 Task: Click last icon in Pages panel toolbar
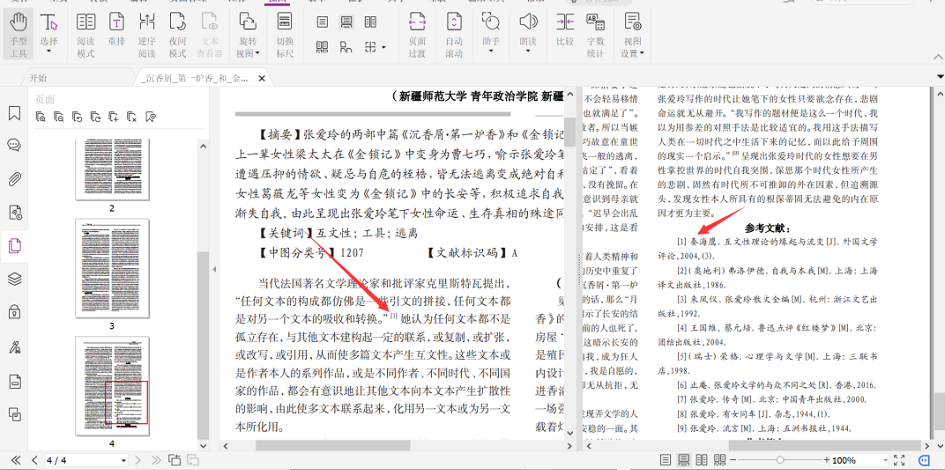coord(151,117)
